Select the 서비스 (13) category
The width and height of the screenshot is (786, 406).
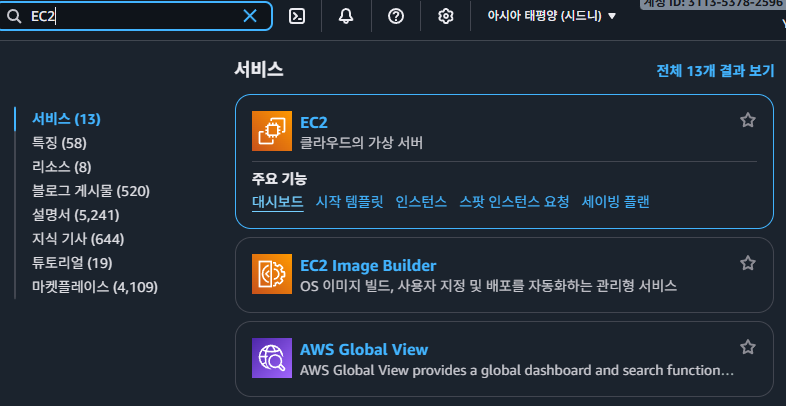point(66,119)
